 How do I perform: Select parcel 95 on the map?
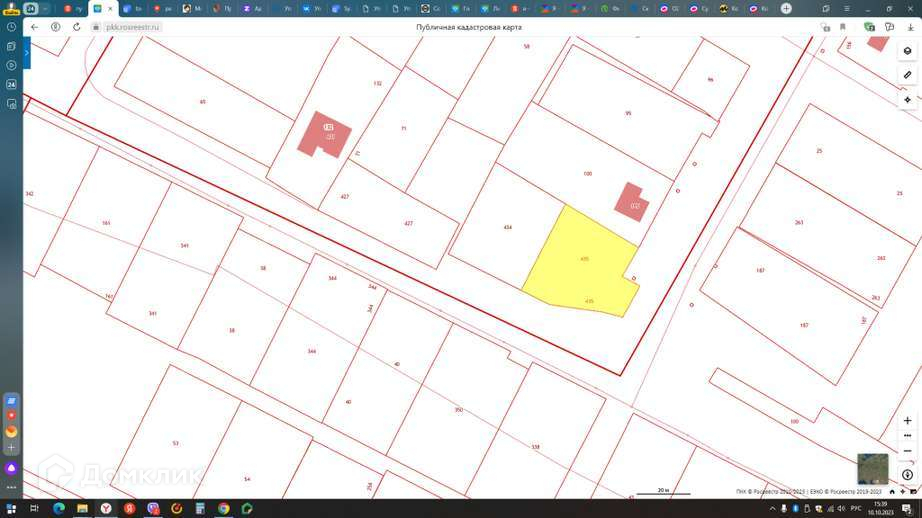[x=628, y=113]
